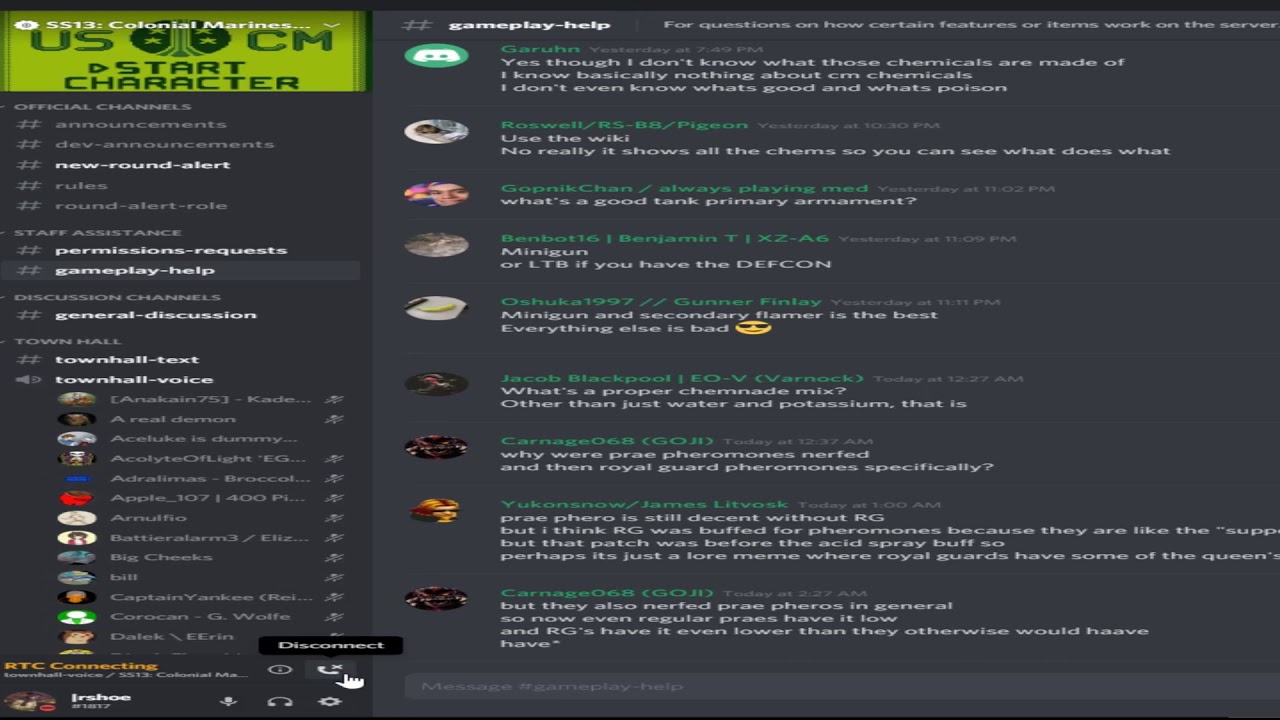Open Roswell/RS-B8/Pigeon username profile
Screen dimensions: 1280x720
(624, 125)
